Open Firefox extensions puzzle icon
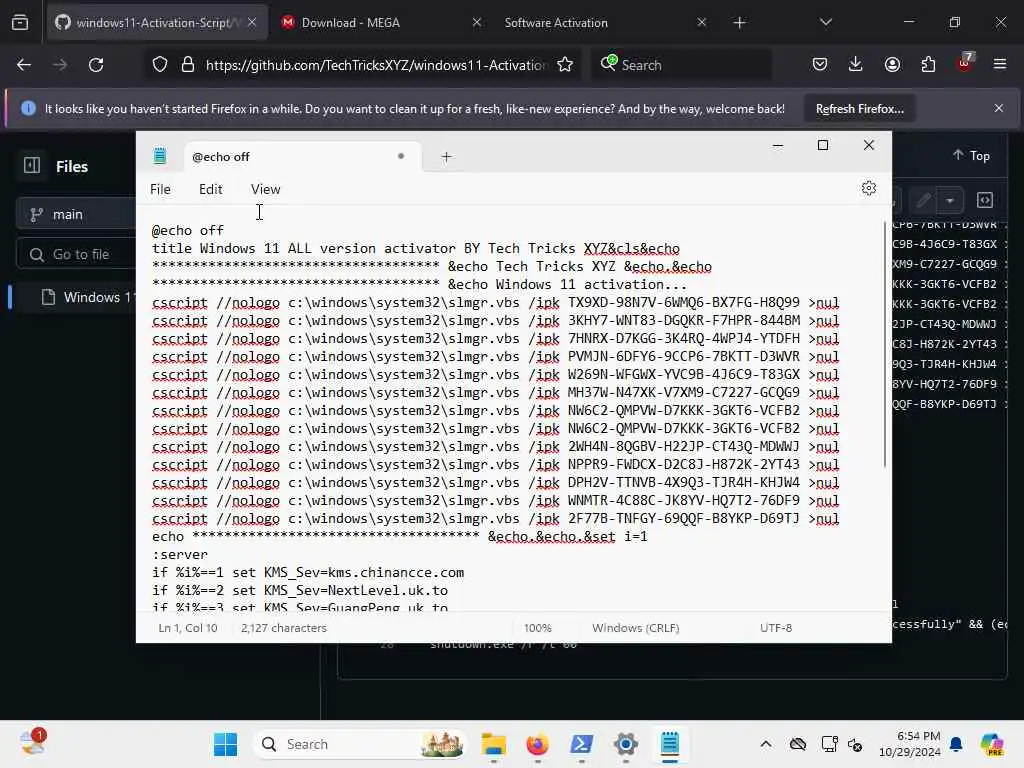Viewport: 1024px width, 768px height. point(928,64)
